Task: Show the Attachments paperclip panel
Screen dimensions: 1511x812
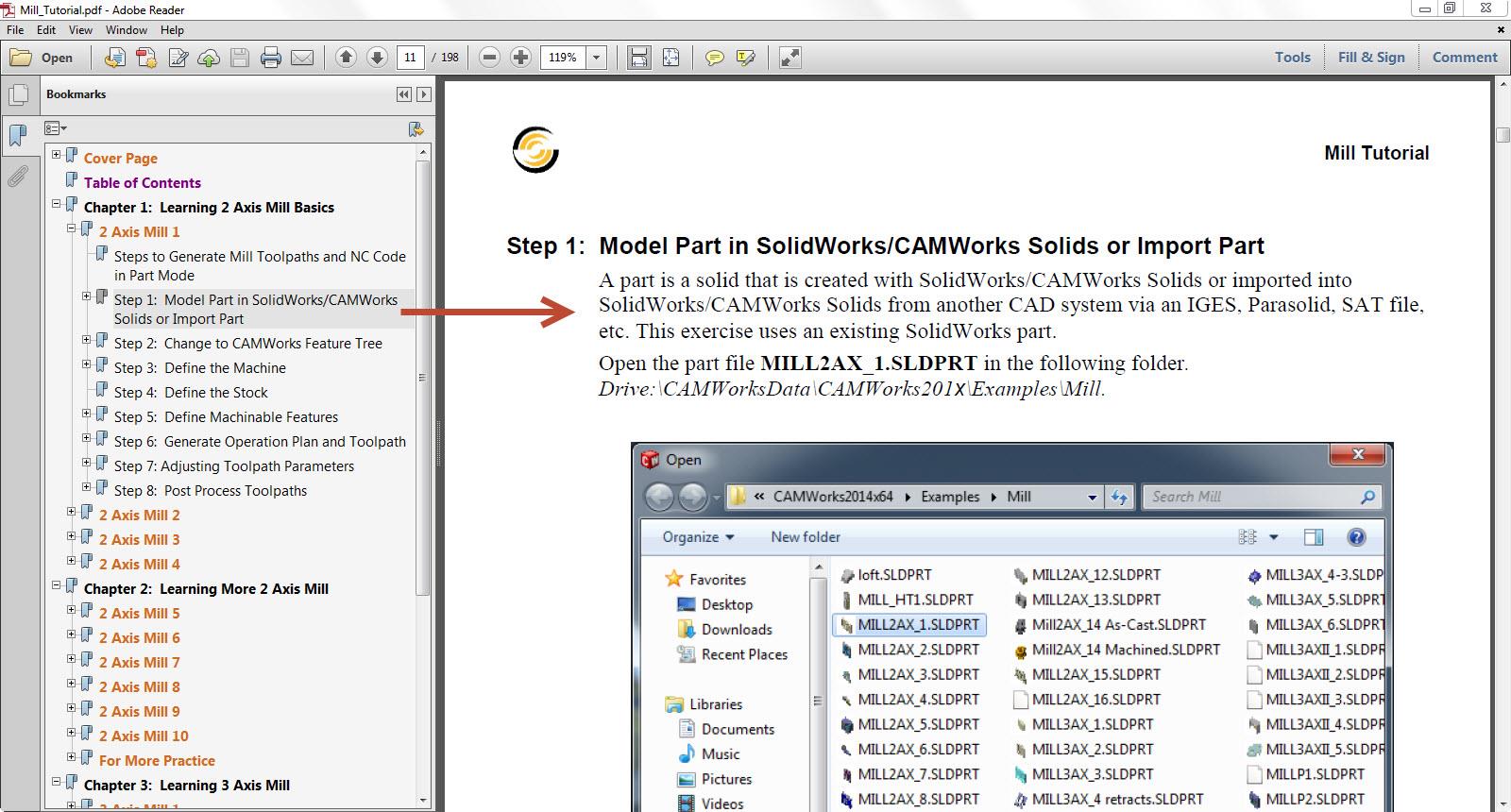Action: pos(18,176)
